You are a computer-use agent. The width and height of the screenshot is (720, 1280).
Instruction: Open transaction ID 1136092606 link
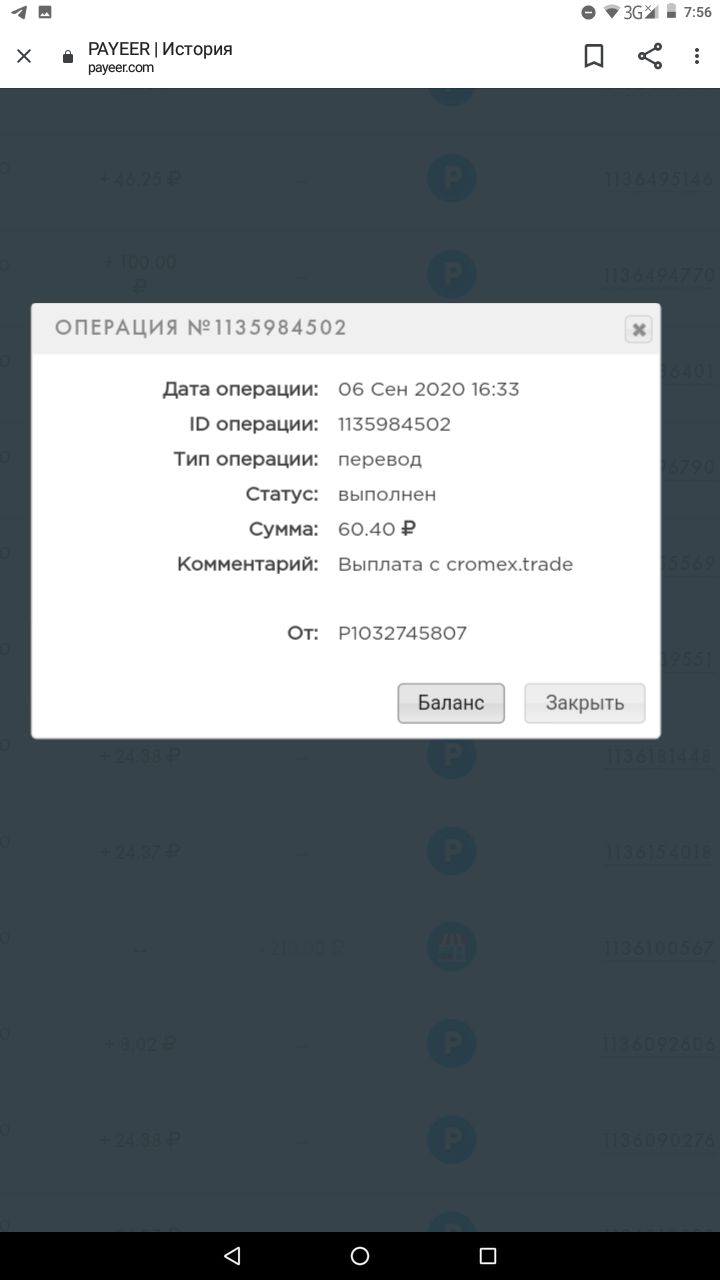pyautogui.click(x=659, y=1044)
